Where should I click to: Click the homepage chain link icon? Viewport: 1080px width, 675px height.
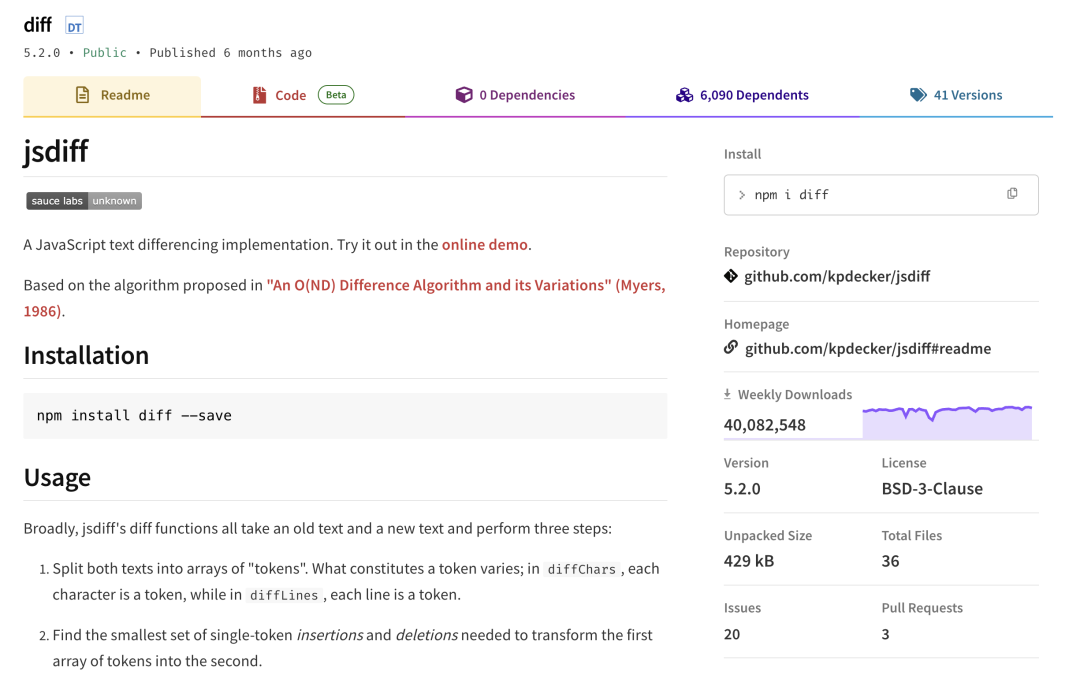(x=731, y=347)
